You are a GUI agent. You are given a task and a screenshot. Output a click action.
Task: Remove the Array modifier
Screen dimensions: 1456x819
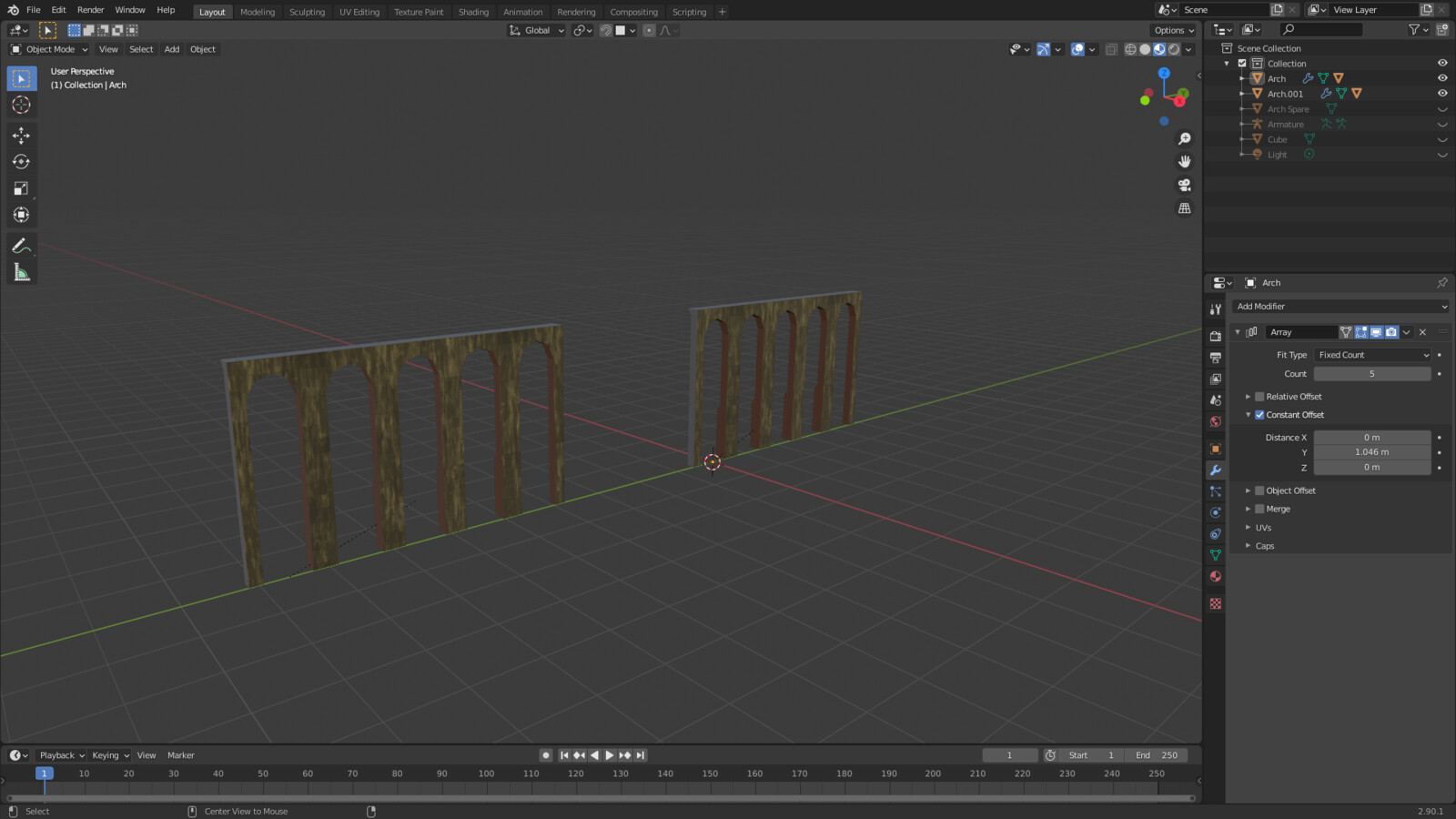click(x=1422, y=332)
